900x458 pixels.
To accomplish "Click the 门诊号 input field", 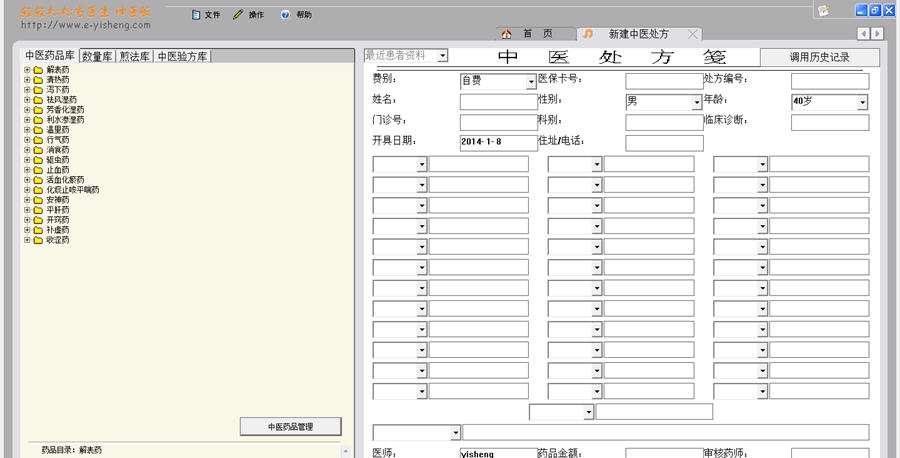I will [x=499, y=122].
